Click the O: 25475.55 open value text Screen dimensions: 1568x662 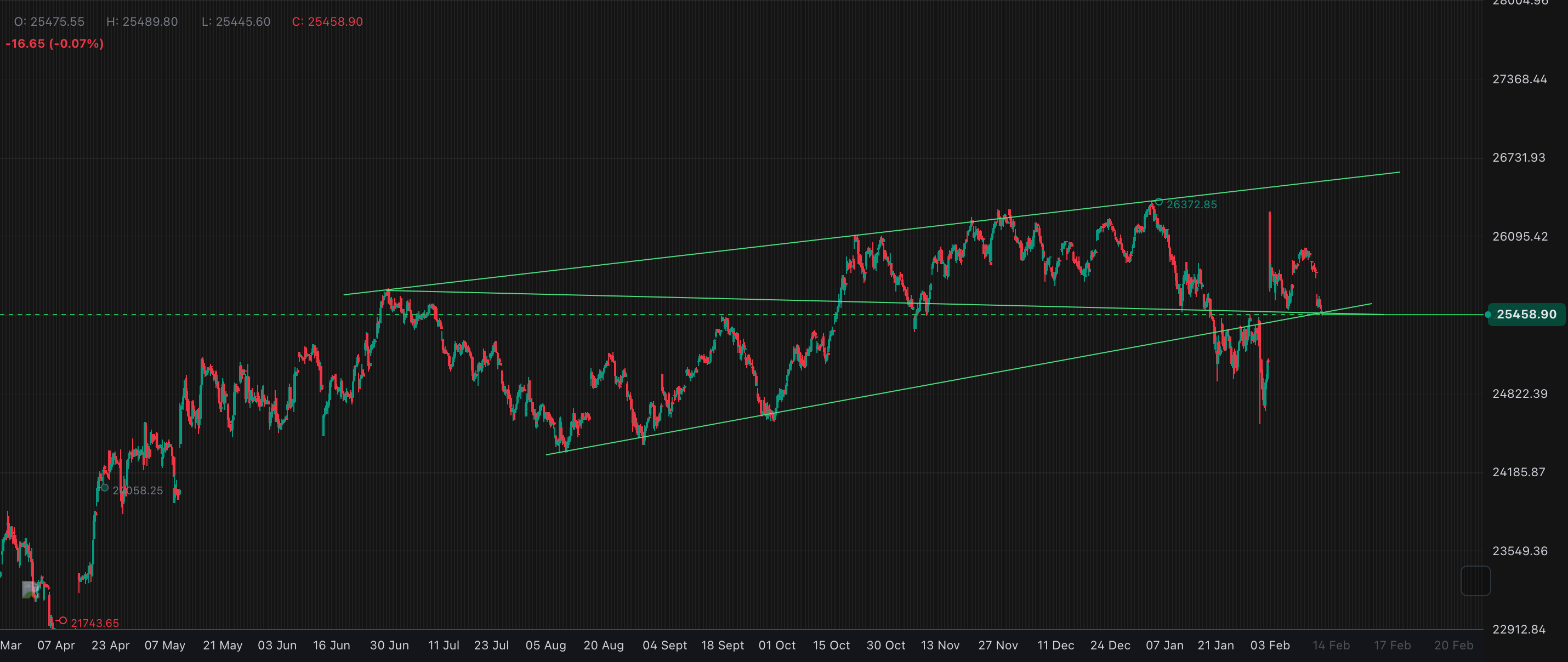[49, 21]
